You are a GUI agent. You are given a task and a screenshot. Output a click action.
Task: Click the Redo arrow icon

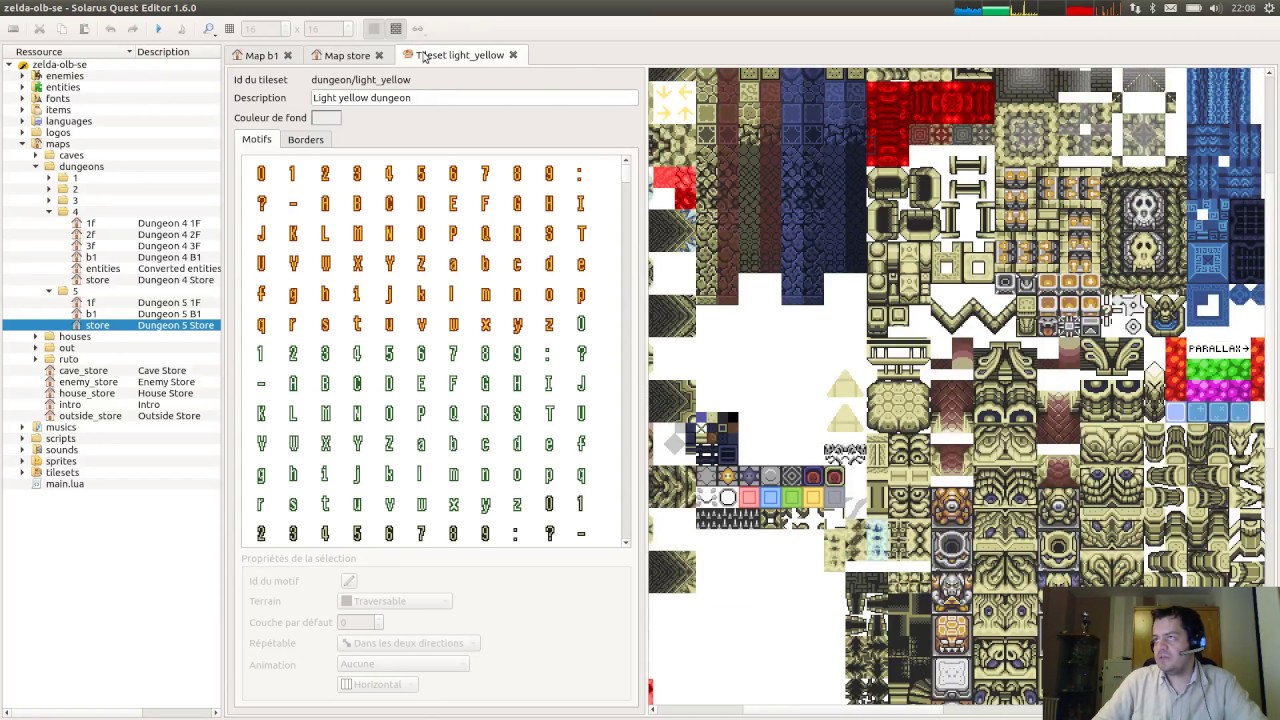click(132, 29)
